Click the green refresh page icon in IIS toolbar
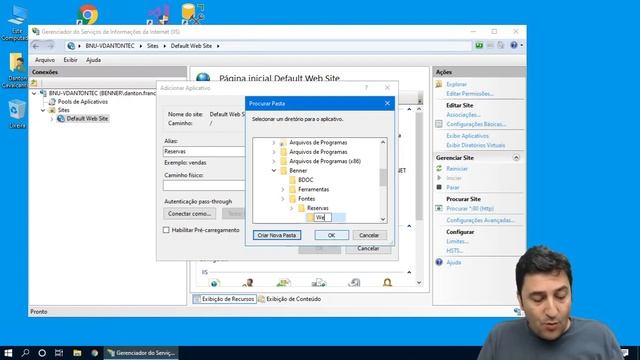The width and height of the screenshot is (640, 360). pos(479,45)
